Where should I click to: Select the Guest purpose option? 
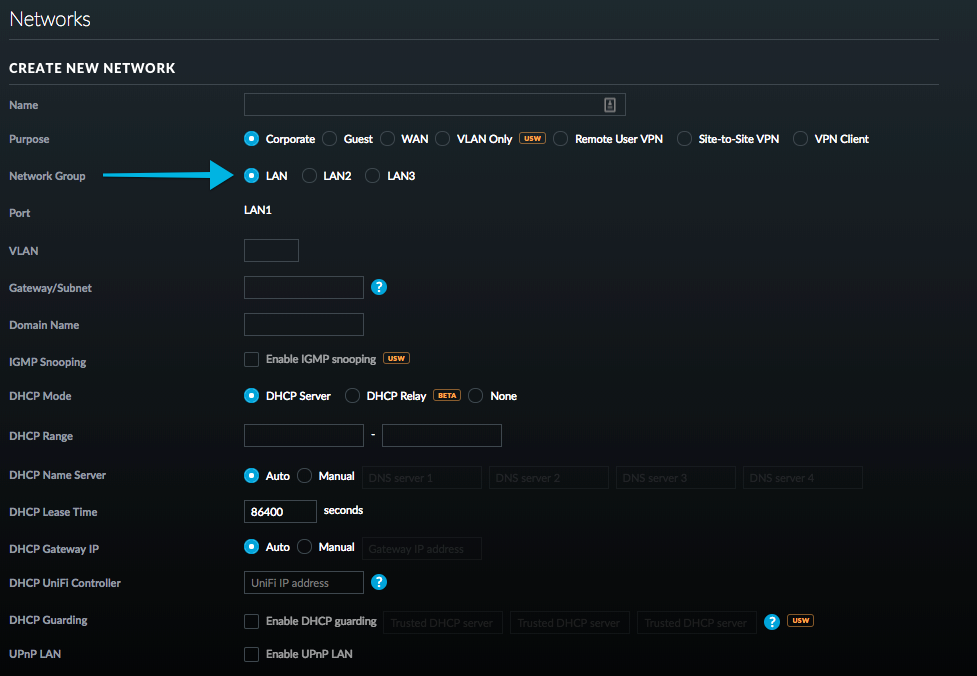point(330,139)
